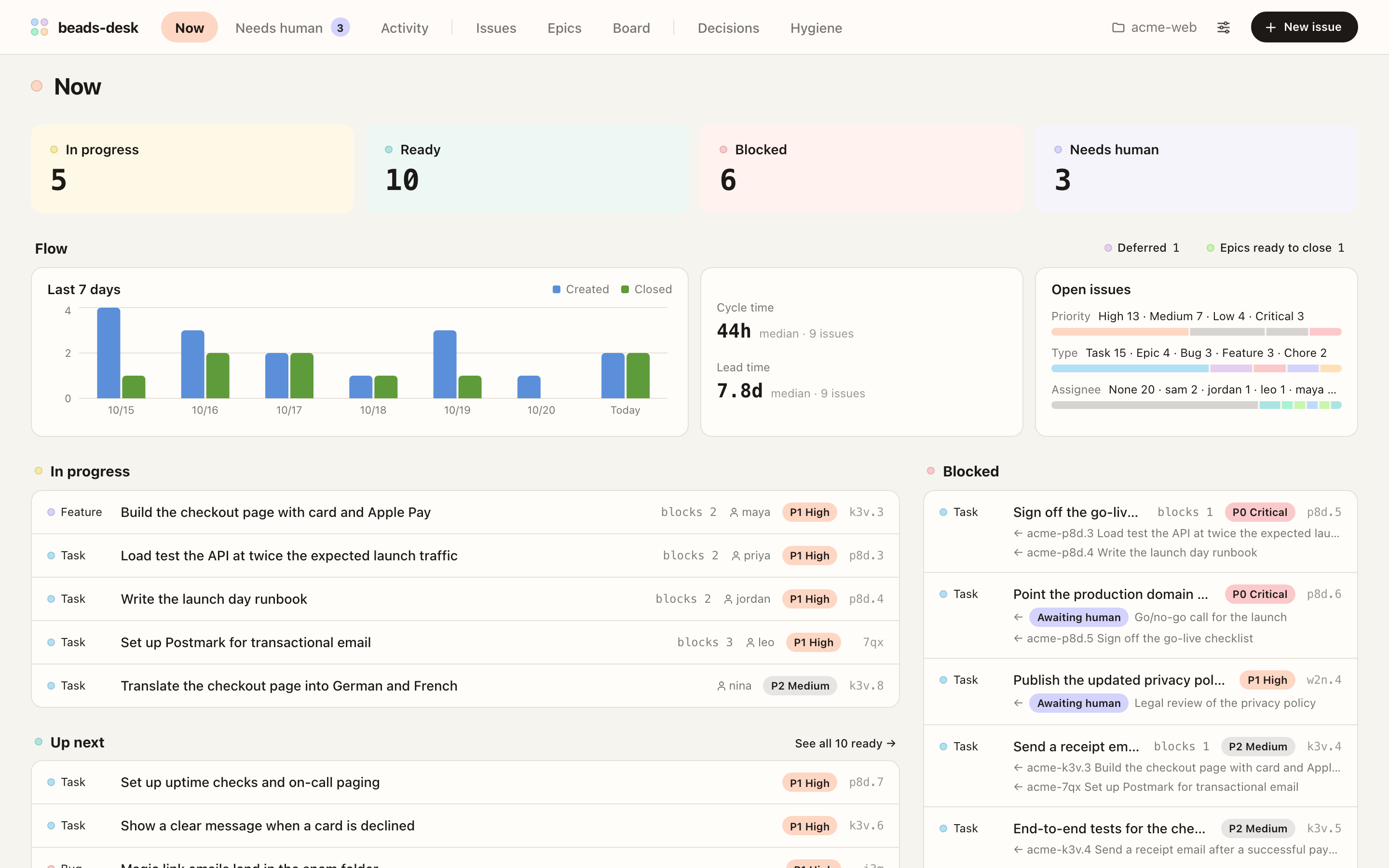Click the Needs human count badge 3

pos(340,27)
